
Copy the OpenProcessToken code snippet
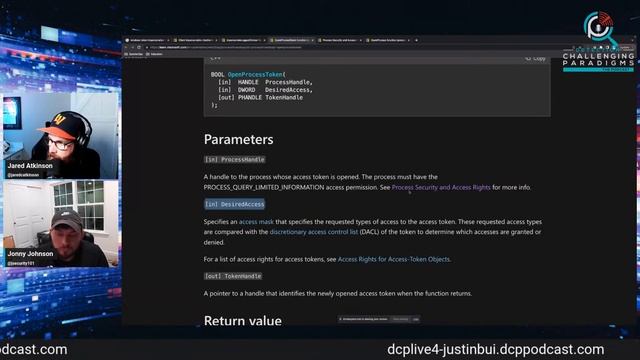click(536, 58)
